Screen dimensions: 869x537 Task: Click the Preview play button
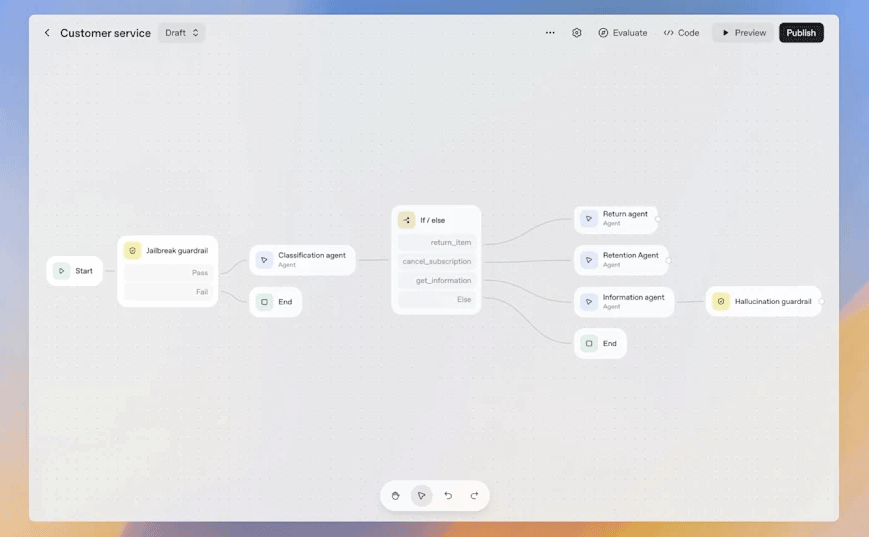[743, 33]
